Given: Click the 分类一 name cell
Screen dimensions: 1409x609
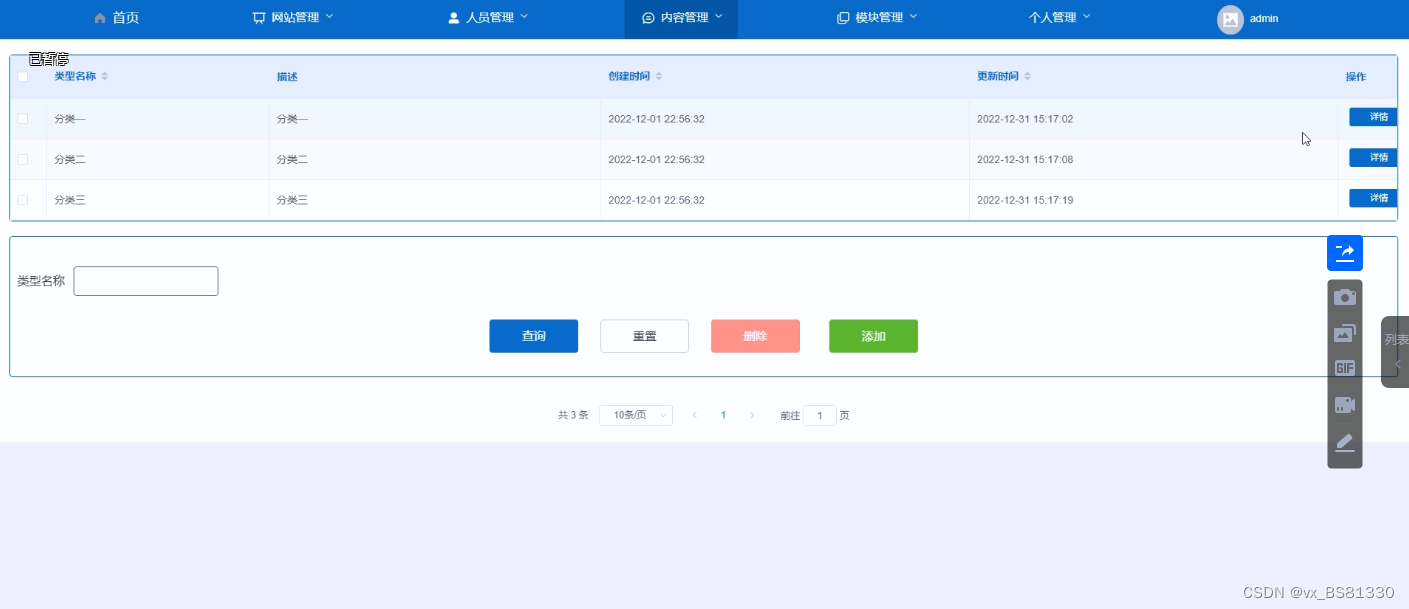Looking at the screenshot, I should point(70,119).
